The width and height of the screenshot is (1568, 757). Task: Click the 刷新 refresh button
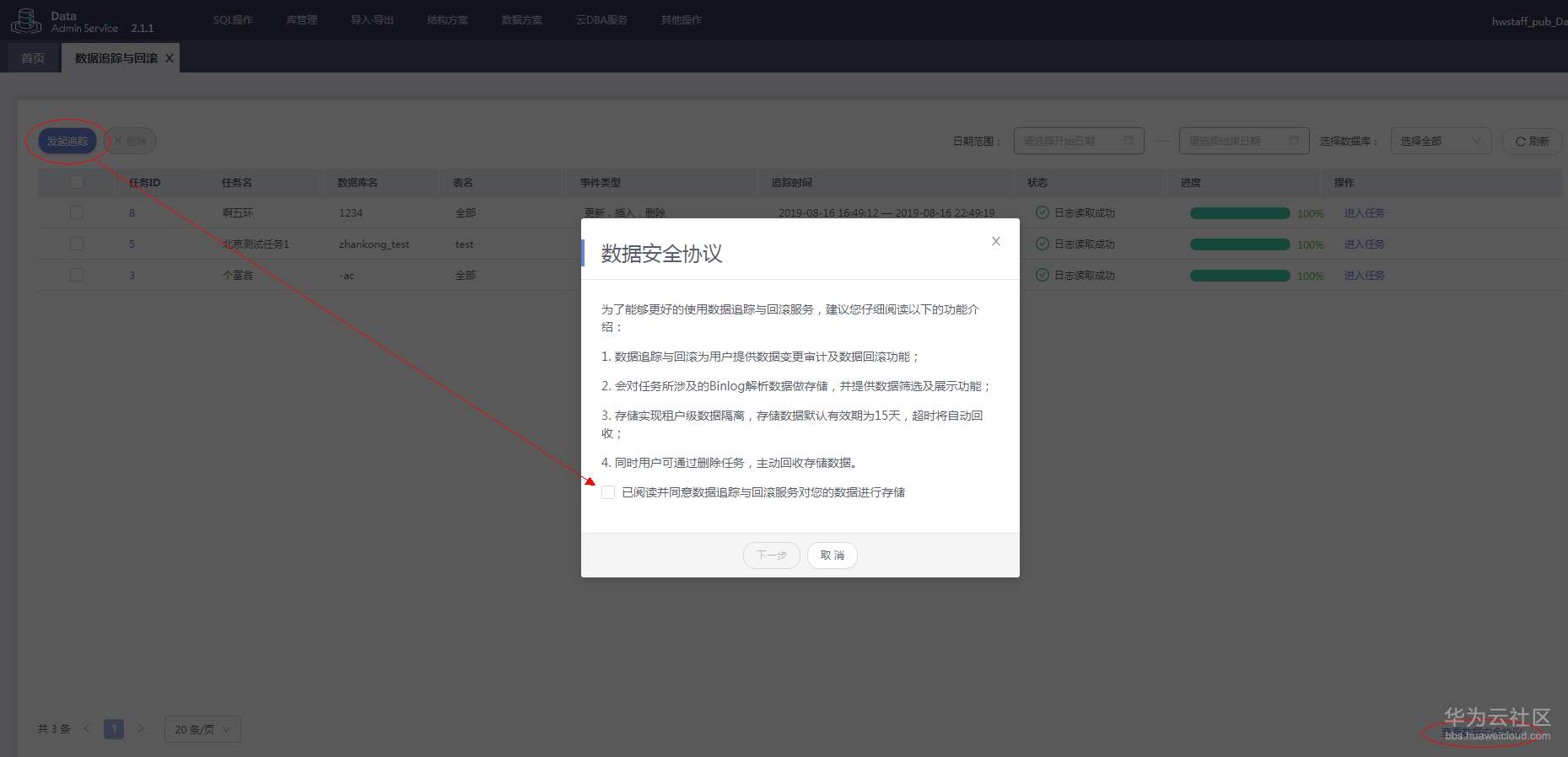1532,141
